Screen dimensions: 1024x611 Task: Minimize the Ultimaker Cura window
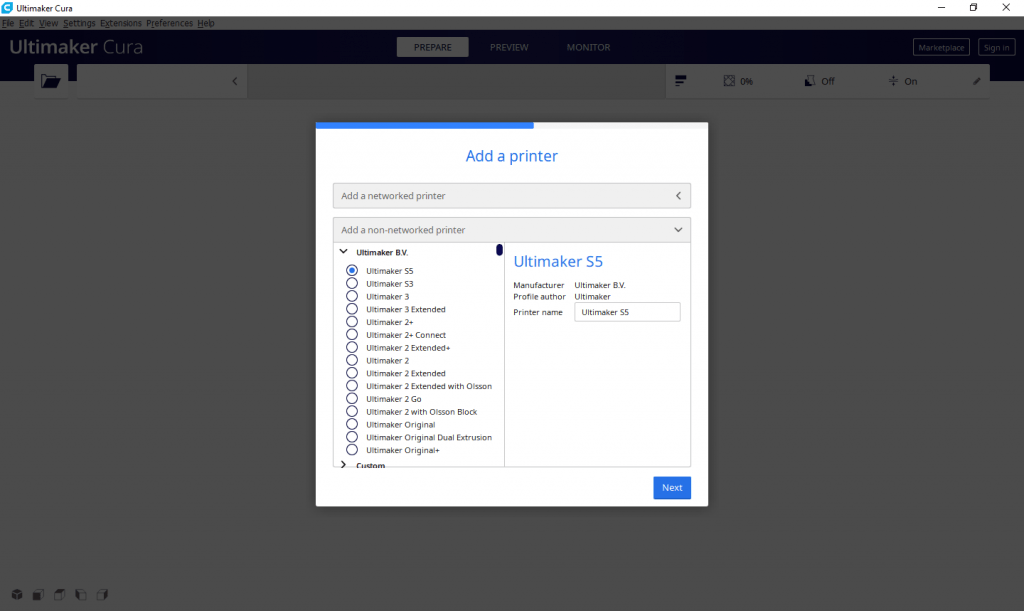click(941, 8)
